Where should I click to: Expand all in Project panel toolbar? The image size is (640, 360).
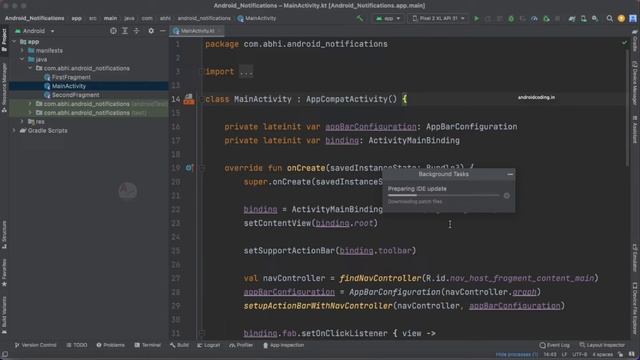125,31
